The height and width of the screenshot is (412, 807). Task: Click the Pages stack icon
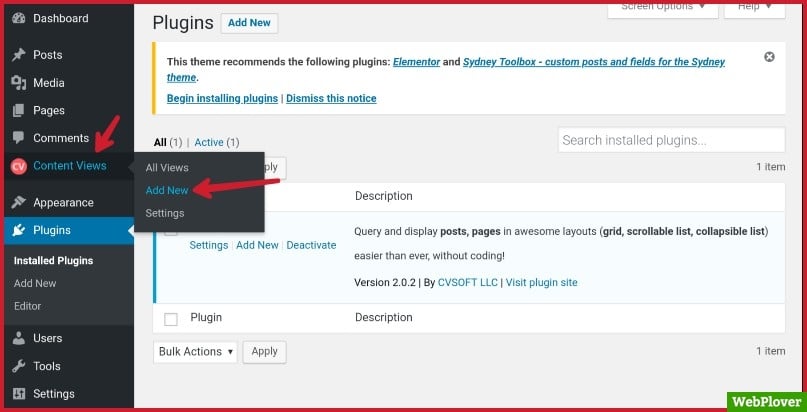[x=19, y=110]
